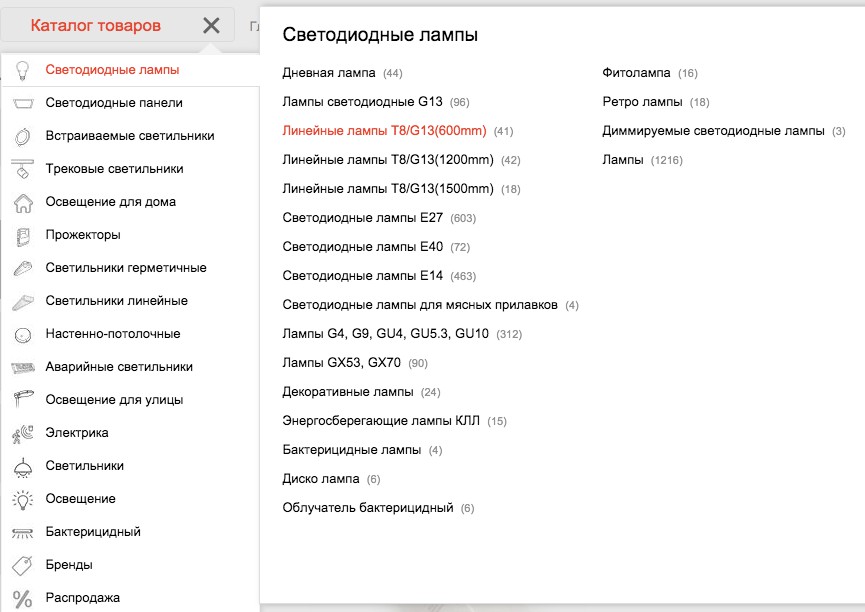Click the price tag icon beside Бренды
Image resolution: width=865 pixels, height=612 pixels.
pos(23,565)
